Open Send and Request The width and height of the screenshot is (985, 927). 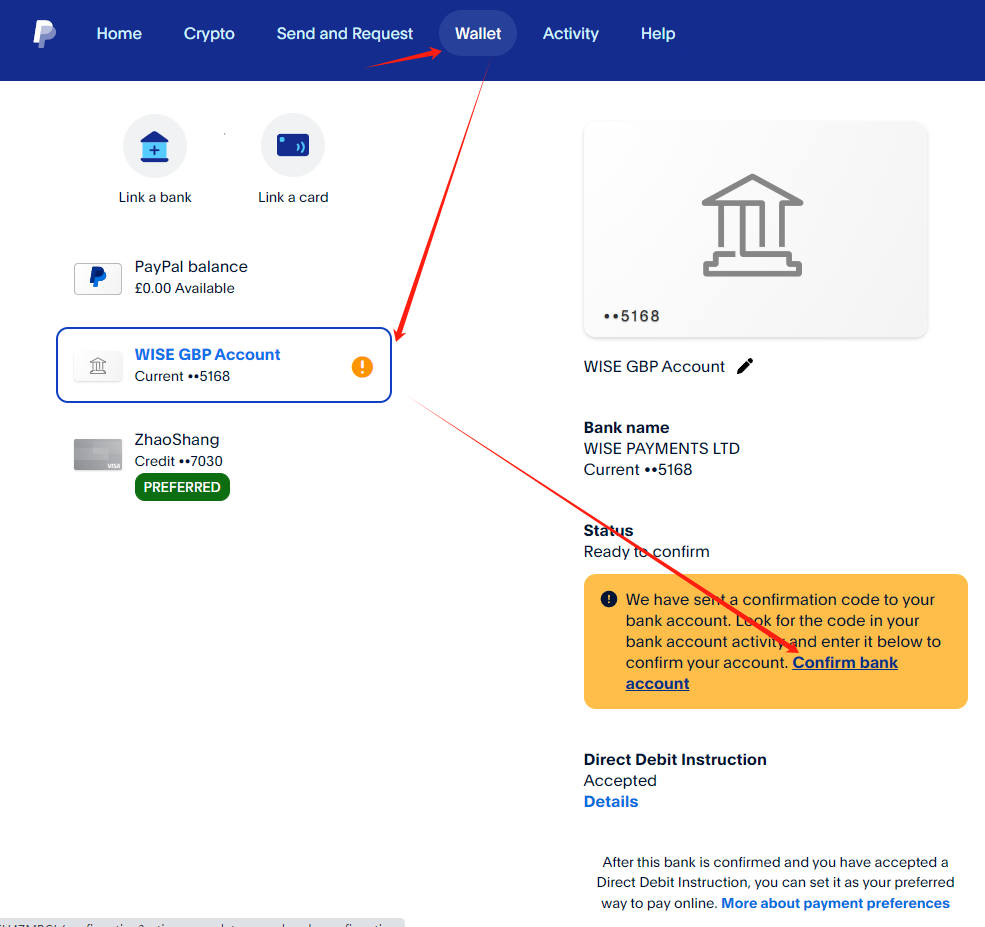[x=344, y=33]
